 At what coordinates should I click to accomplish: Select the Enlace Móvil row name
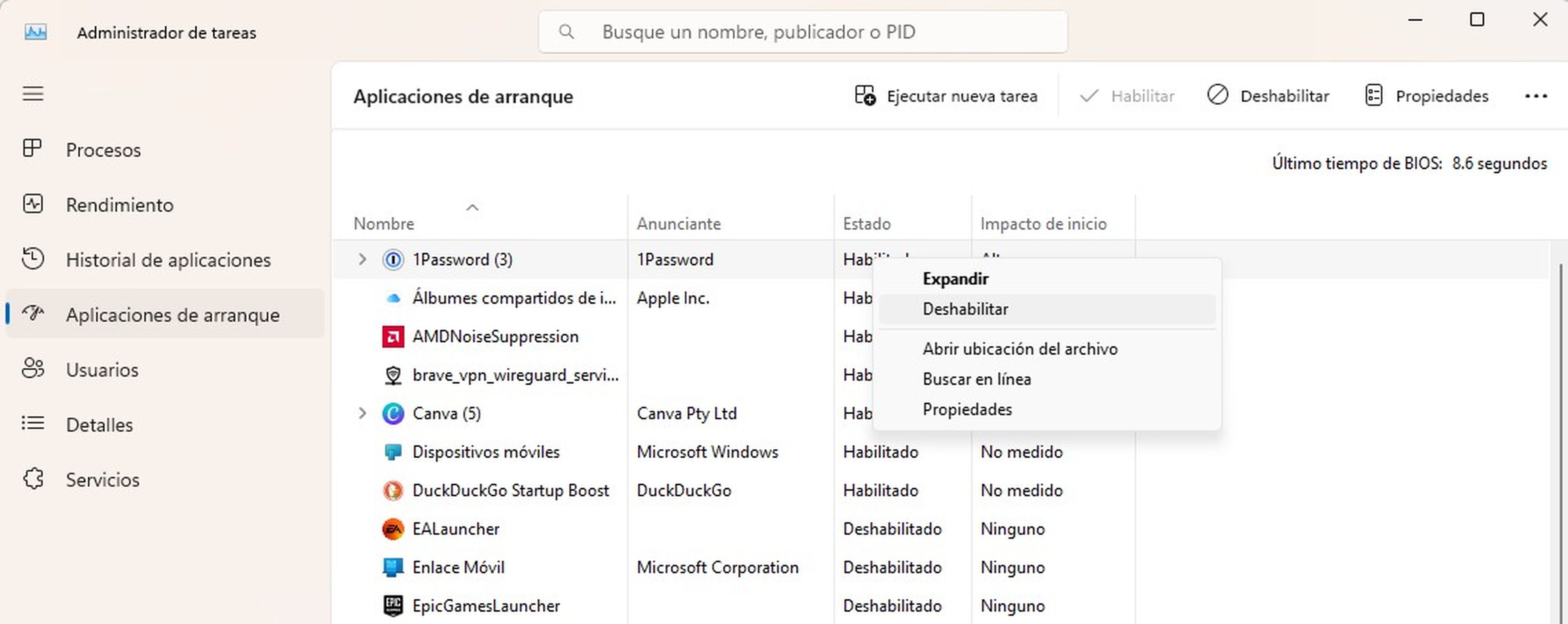[x=458, y=567]
